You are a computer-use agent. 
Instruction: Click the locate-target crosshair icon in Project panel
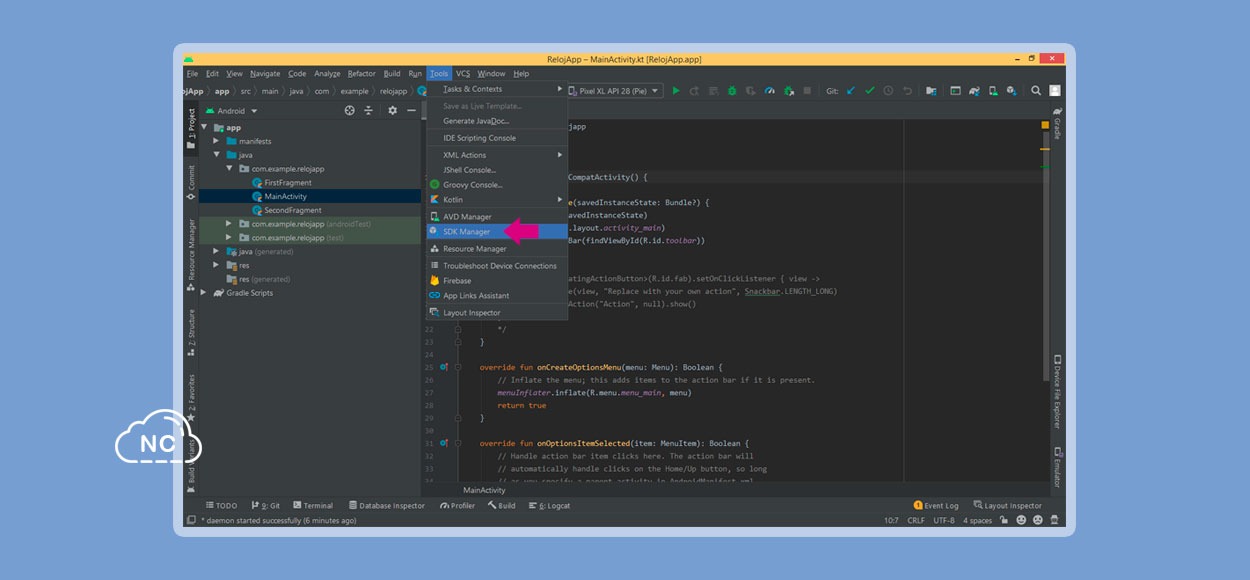[x=349, y=111]
